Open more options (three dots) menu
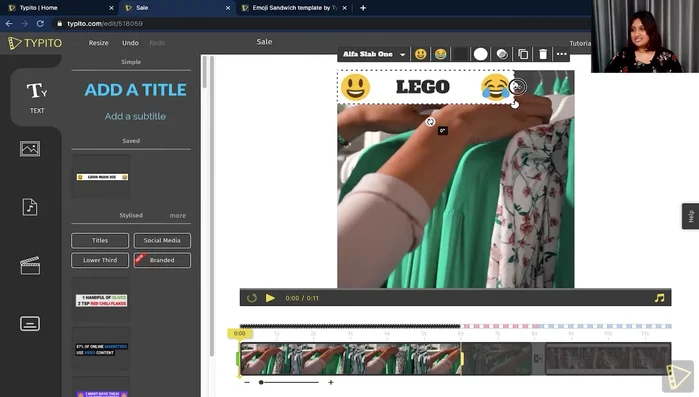The image size is (699, 397). (562, 54)
